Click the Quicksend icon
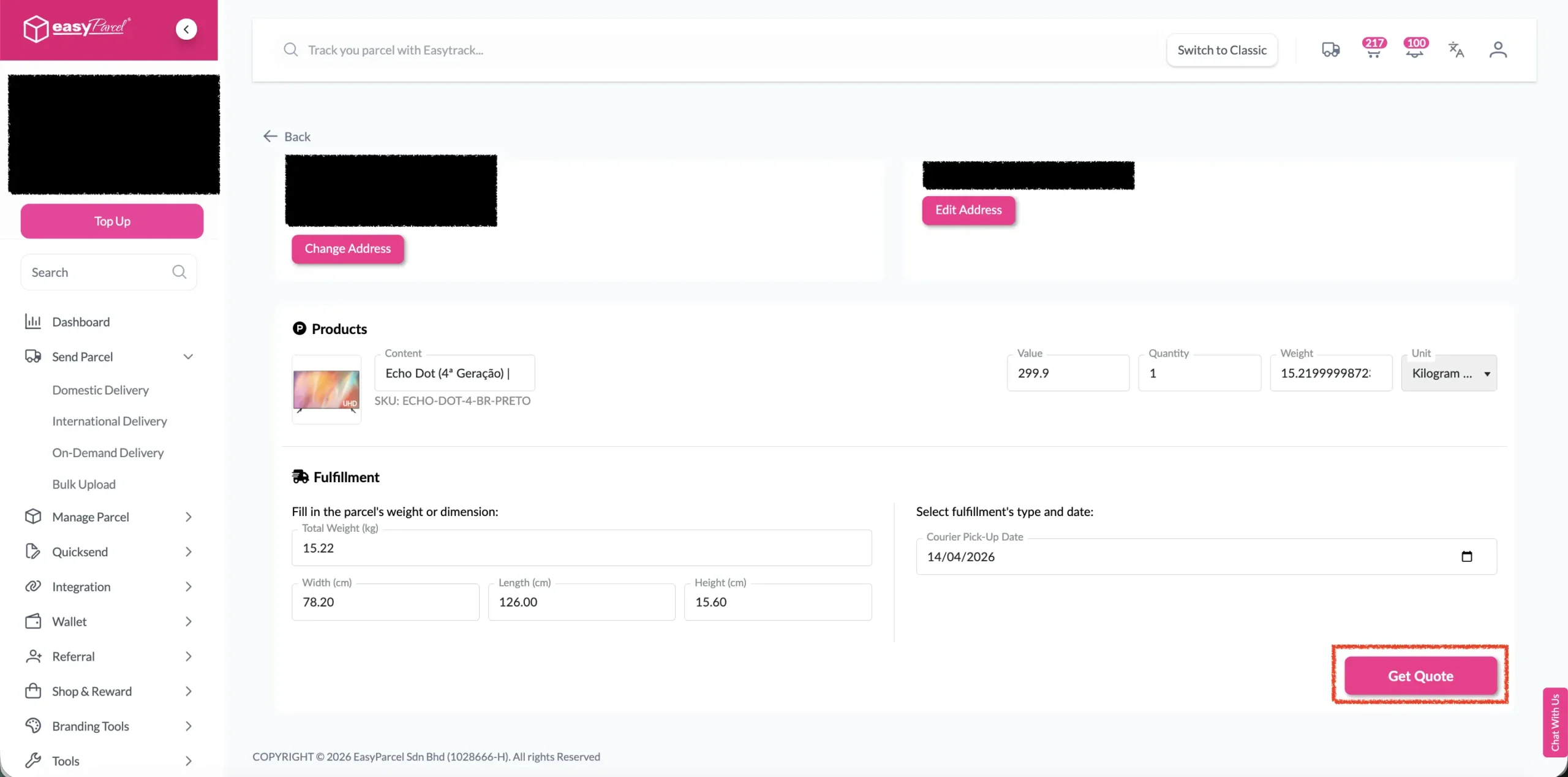The image size is (1568, 777). [x=33, y=551]
